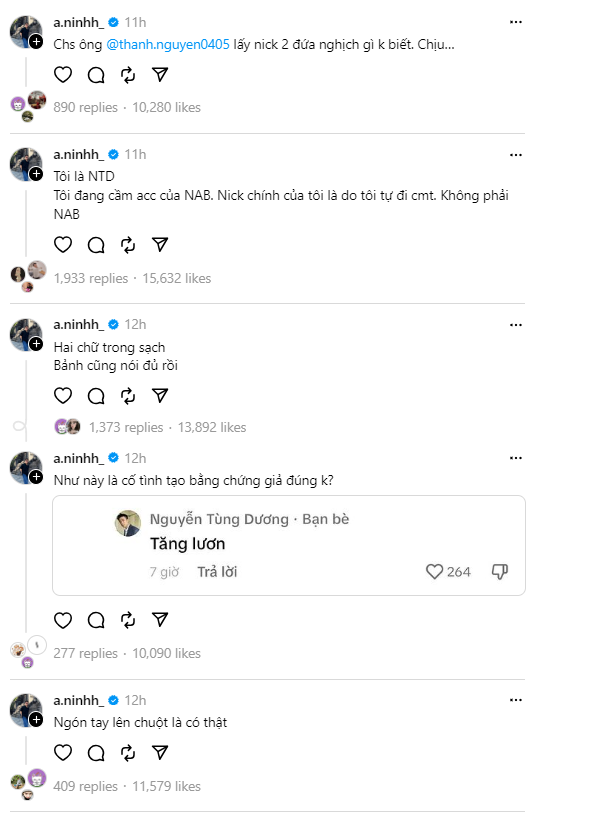Open the @thanh.nguyen0405 mention link
Image resolution: width=612 pixels, height=813 pixels.
[x=168, y=45]
